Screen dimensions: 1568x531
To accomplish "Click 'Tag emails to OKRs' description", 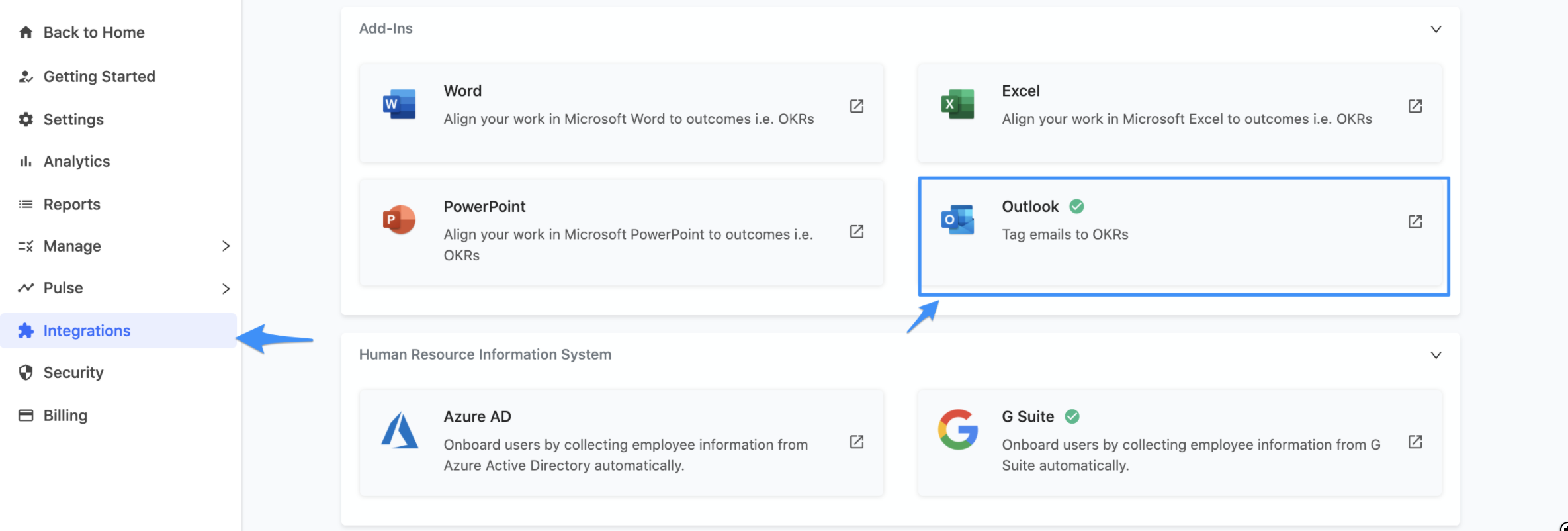I will [x=1065, y=234].
